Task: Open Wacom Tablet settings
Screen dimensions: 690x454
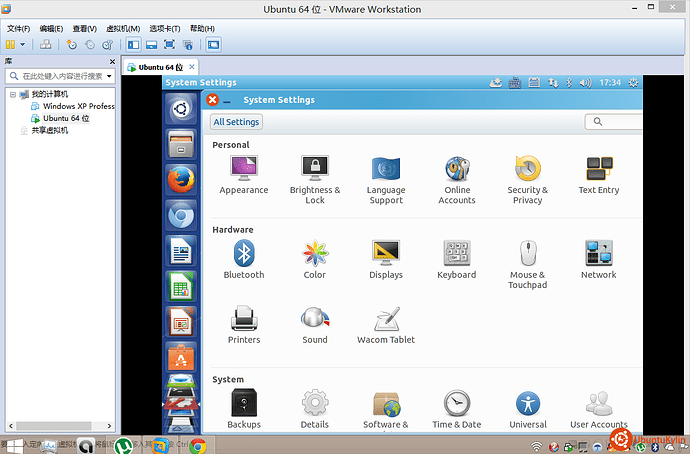Action: pos(386,325)
